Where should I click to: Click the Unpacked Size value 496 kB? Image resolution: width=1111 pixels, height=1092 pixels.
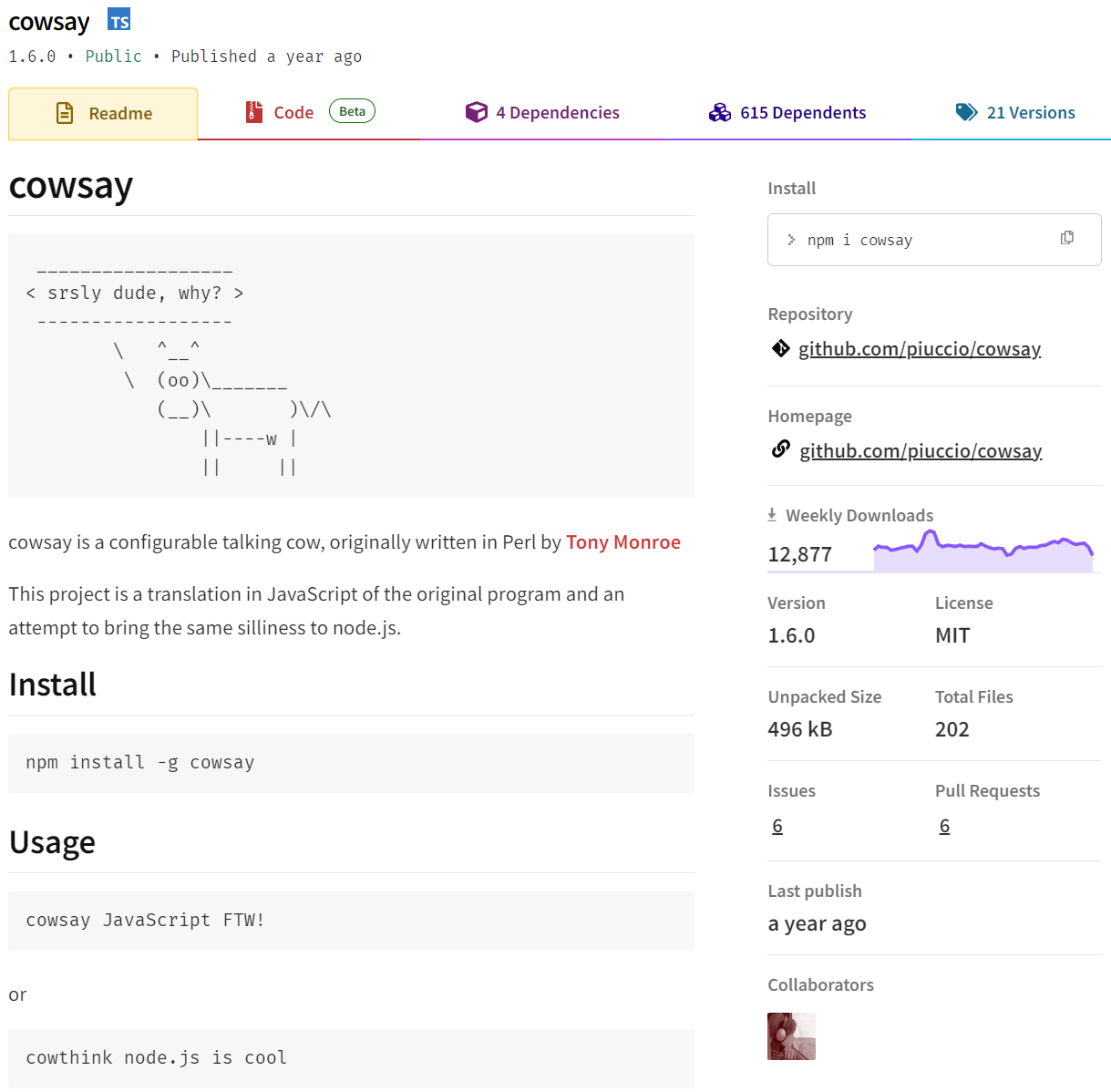(x=800, y=729)
